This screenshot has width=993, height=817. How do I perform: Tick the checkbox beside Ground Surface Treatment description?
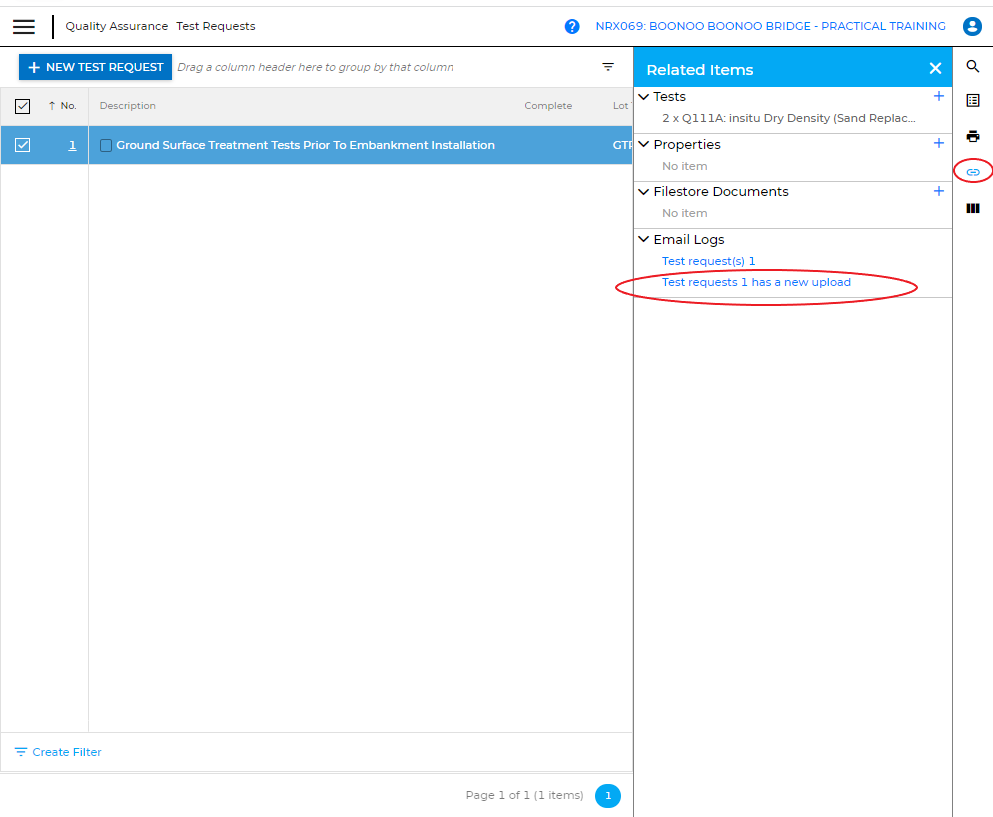(x=106, y=146)
